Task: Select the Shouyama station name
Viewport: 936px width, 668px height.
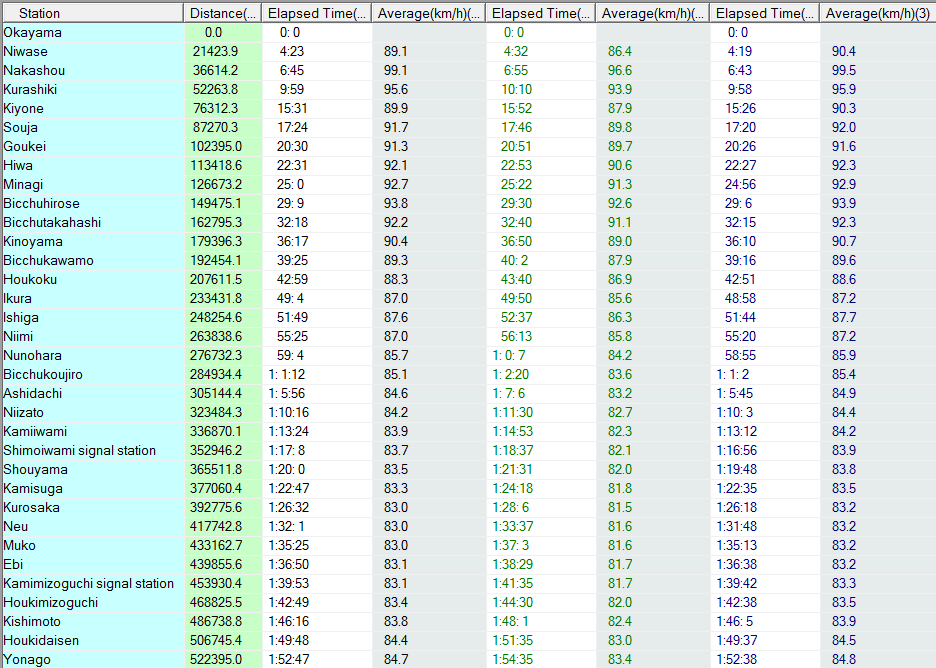Action: [x=35, y=470]
